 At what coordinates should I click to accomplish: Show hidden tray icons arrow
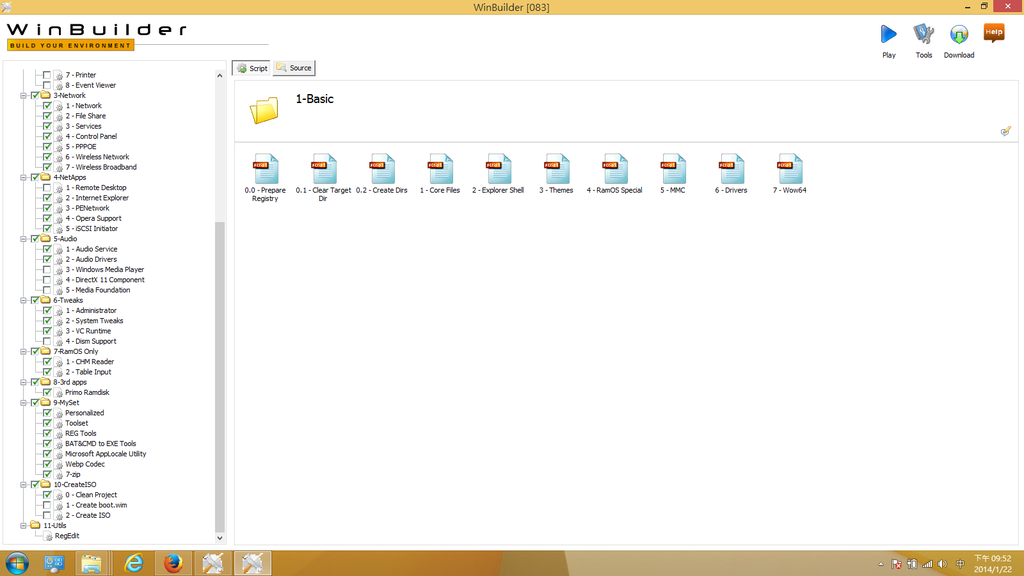tap(881, 564)
